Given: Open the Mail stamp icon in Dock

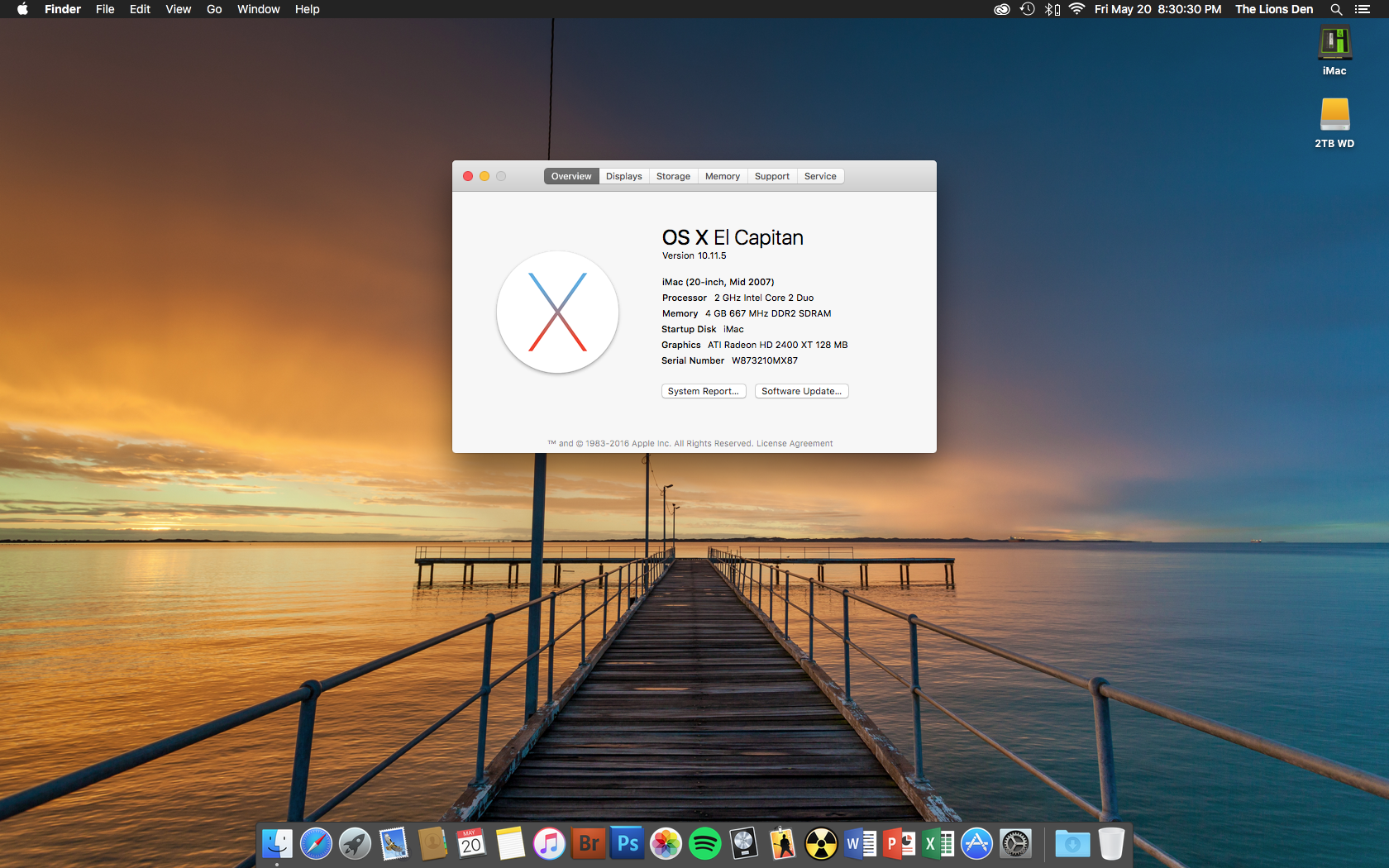Looking at the screenshot, I should click(x=394, y=843).
